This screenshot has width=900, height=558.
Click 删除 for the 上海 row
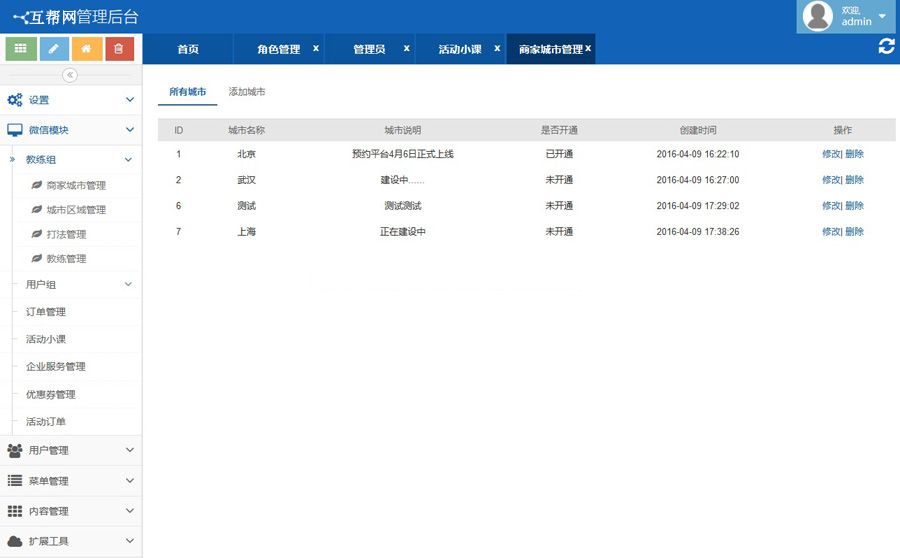click(855, 231)
